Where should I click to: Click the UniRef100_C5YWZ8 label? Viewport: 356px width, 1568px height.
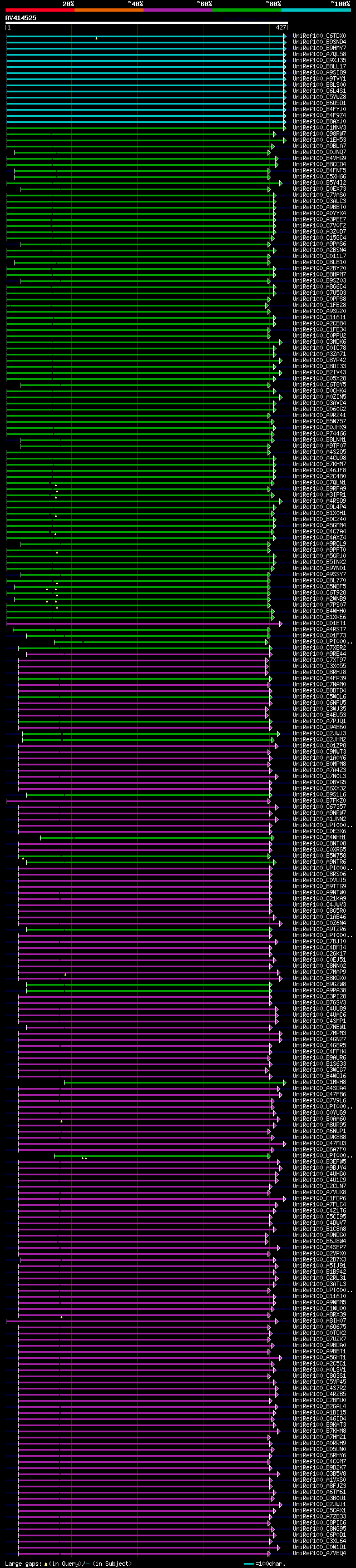(x=319, y=97)
